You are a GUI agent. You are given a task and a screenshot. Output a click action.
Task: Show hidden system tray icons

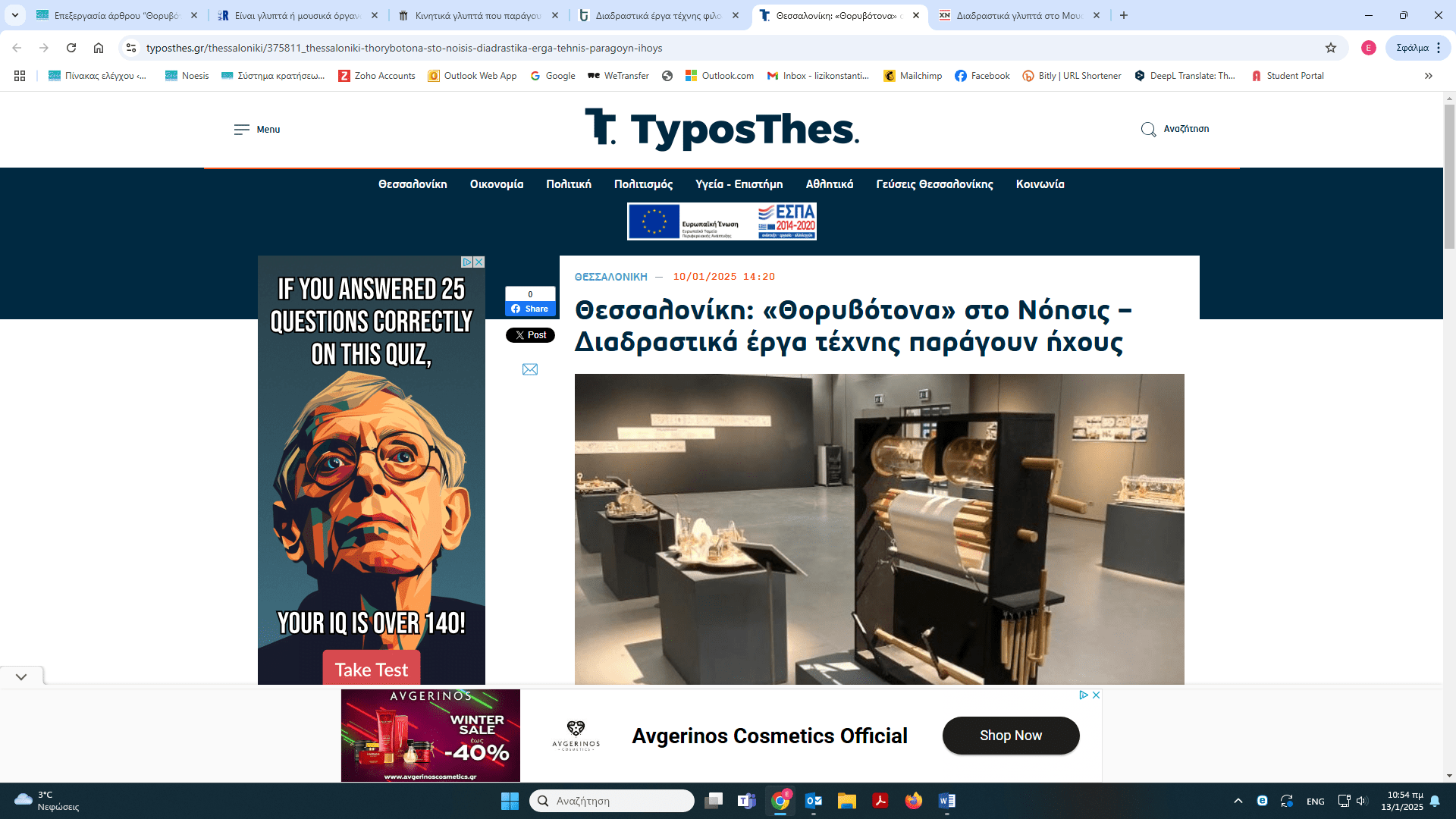(1238, 801)
